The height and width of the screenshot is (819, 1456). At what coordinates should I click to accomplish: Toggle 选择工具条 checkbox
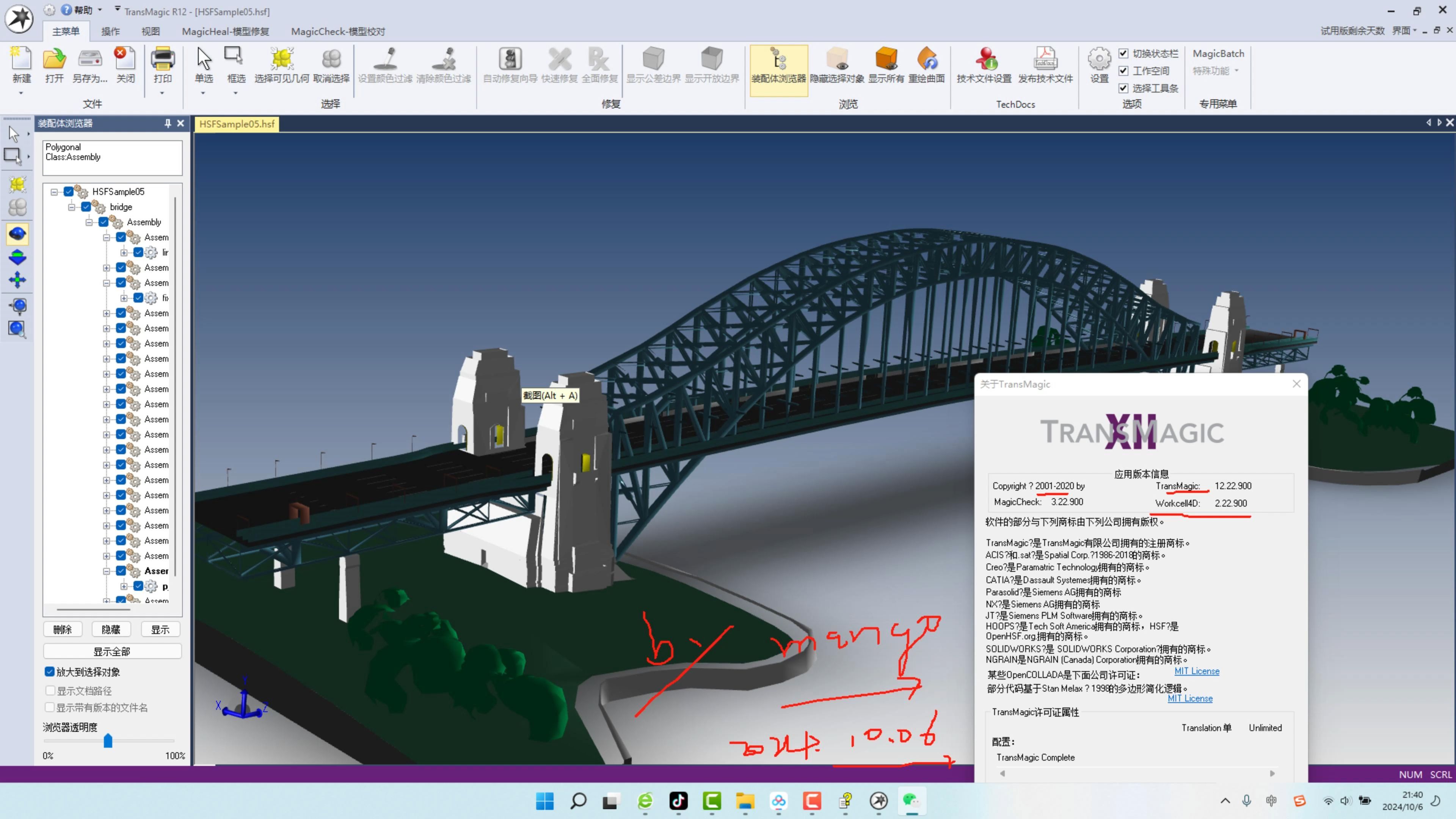pyautogui.click(x=1123, y=88)
